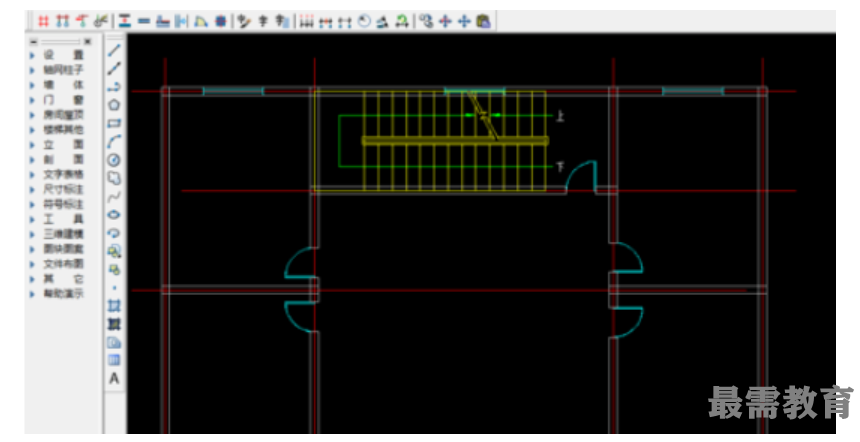Image resolution: width=860 pixels, height=442 pixels.
Task: Select the yellow staircase handrail in drawing
Action: click(x=455, y=141)
